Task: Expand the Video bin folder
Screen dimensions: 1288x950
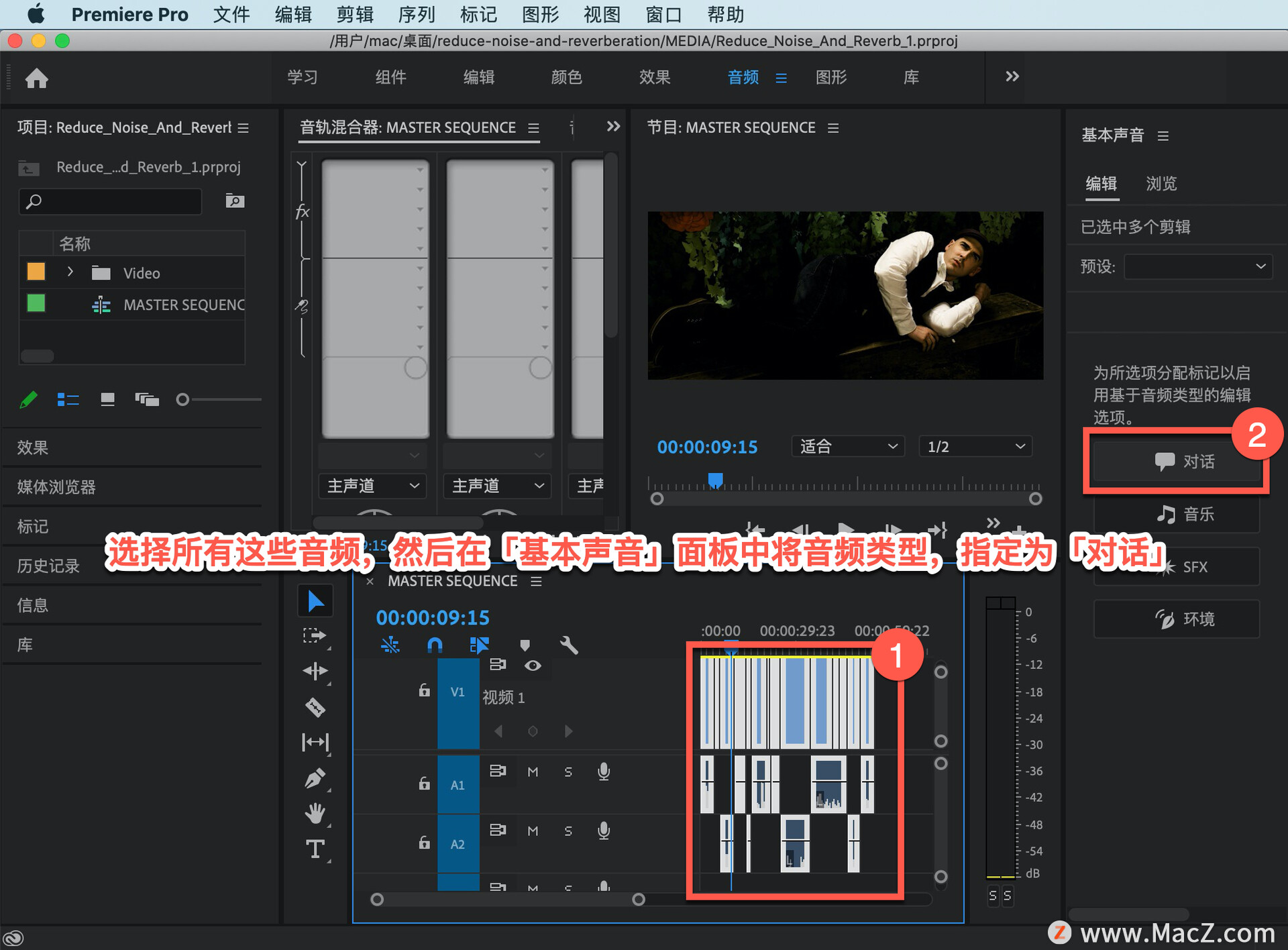Action: [x=70, y=272]
